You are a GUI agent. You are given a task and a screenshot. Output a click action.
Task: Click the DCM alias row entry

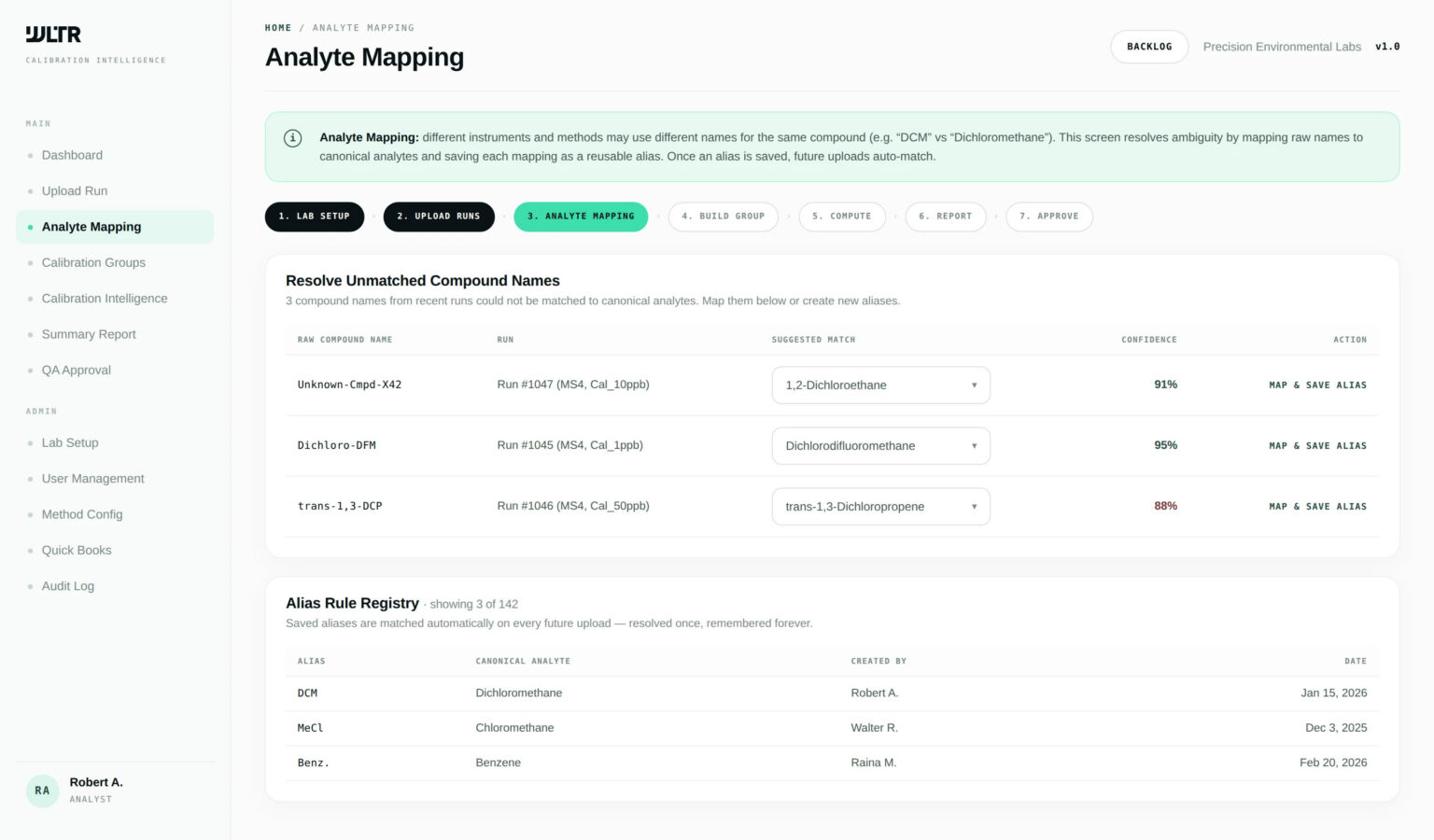pyautogui.click(x=308, y=693)
